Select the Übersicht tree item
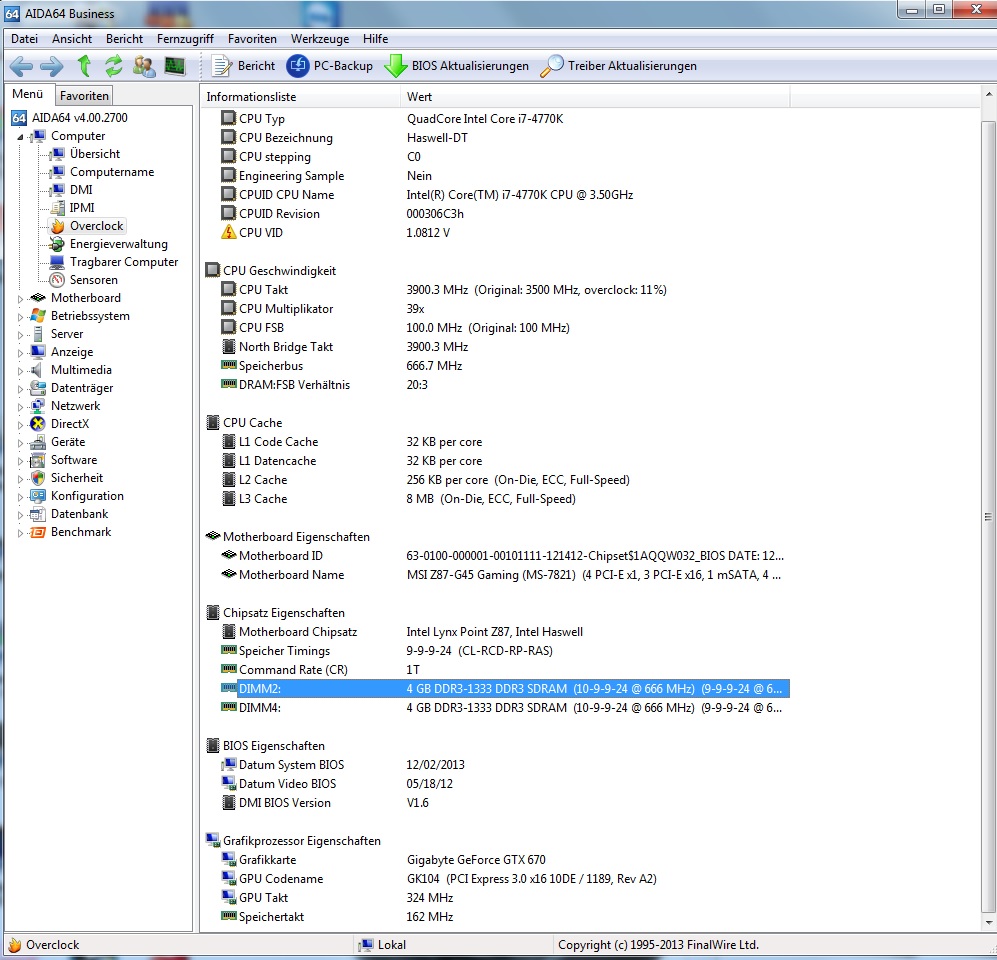Viewport: 997px width, 960px height. click(x=95, y=154)
